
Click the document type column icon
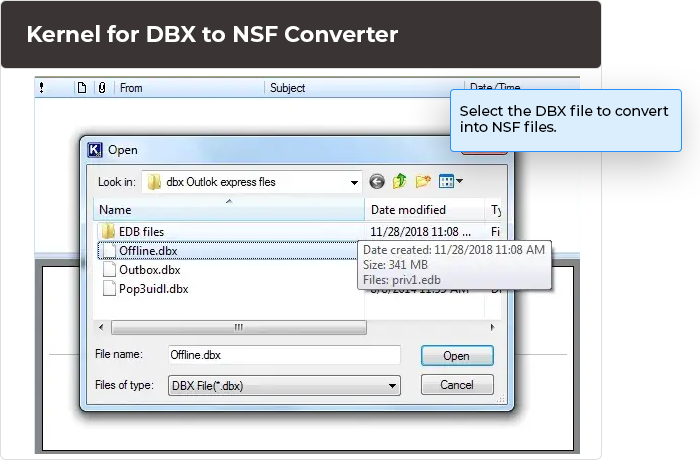coord(82,88)
